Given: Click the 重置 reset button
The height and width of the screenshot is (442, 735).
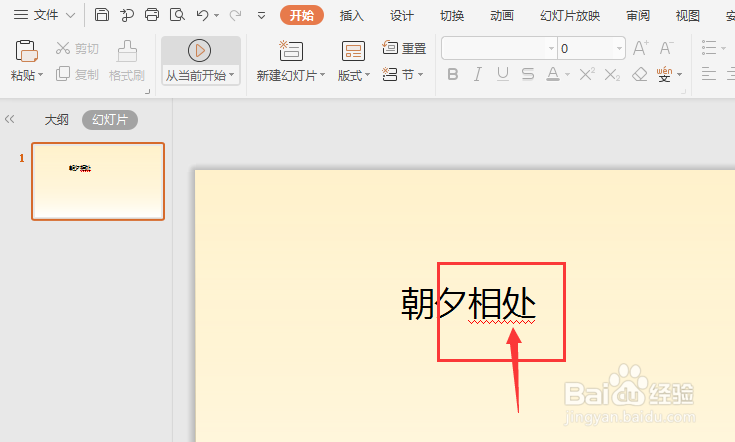Looking at the screenshot, I should (x=404, y=48).
